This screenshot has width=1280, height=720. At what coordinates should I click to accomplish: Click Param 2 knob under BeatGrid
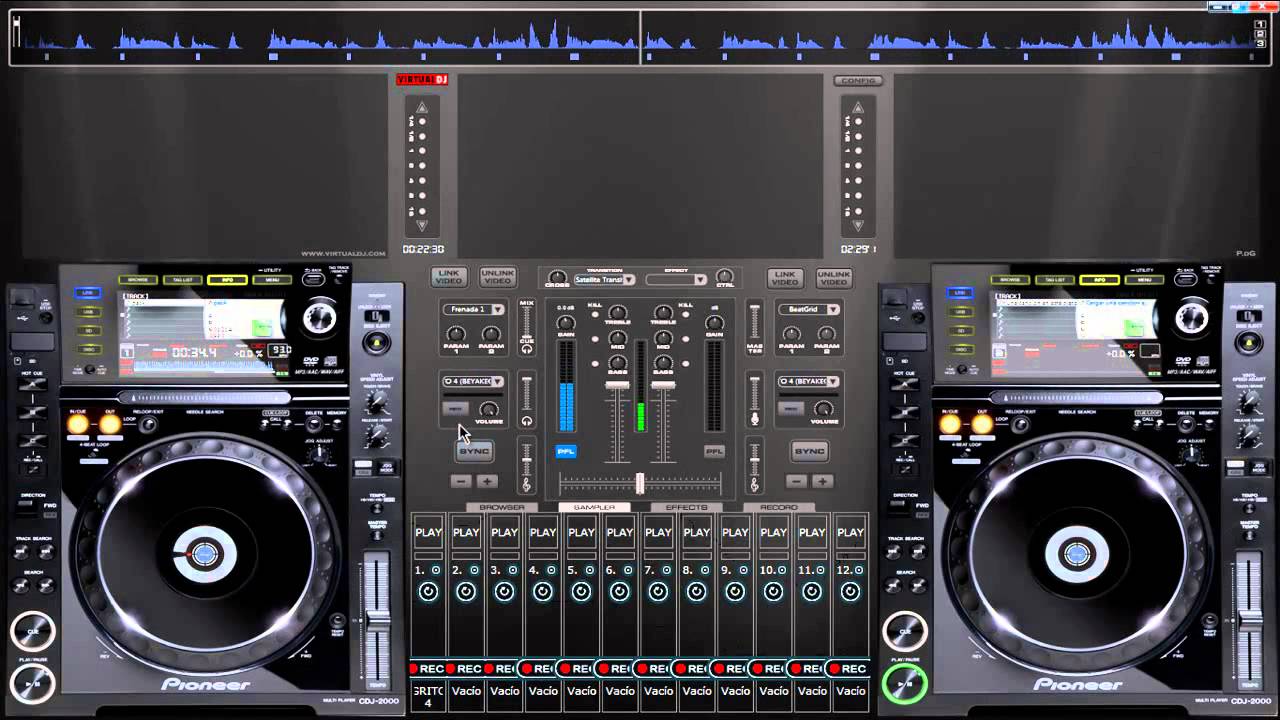coord(826,334)
